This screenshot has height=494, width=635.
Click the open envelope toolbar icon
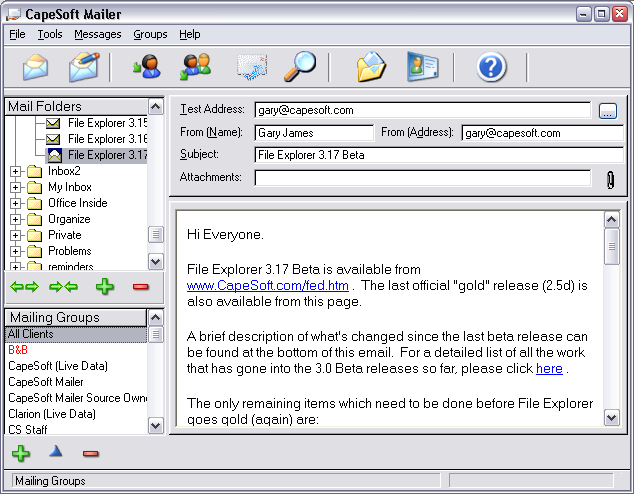tap(36, 67)
